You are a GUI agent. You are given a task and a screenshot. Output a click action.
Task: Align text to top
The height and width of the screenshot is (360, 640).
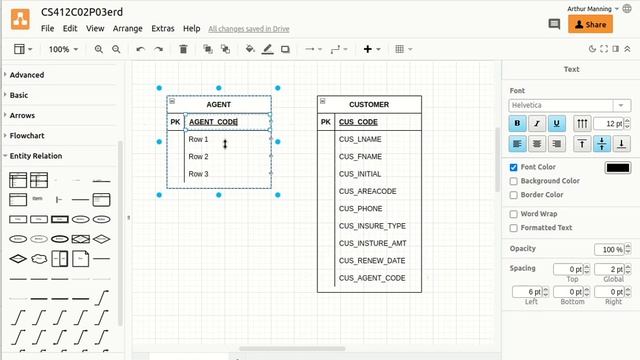(582, 144)
